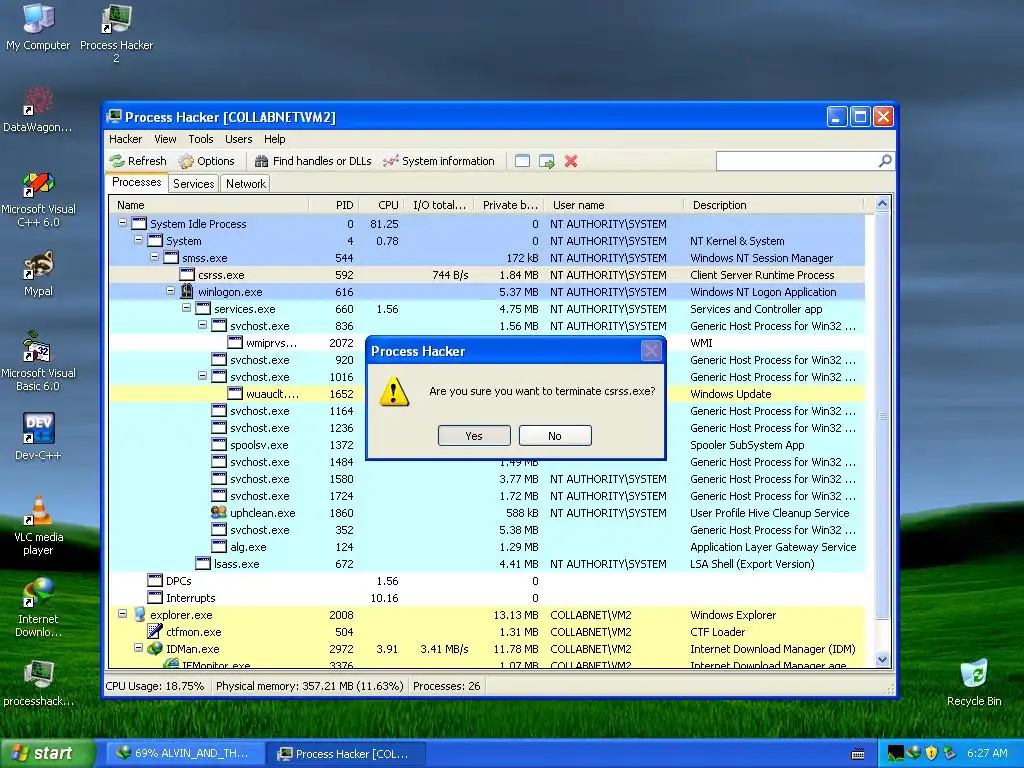Open My Computer desktop icon
This screenshot has width=1024, height=768.
[x=38, y=27]
